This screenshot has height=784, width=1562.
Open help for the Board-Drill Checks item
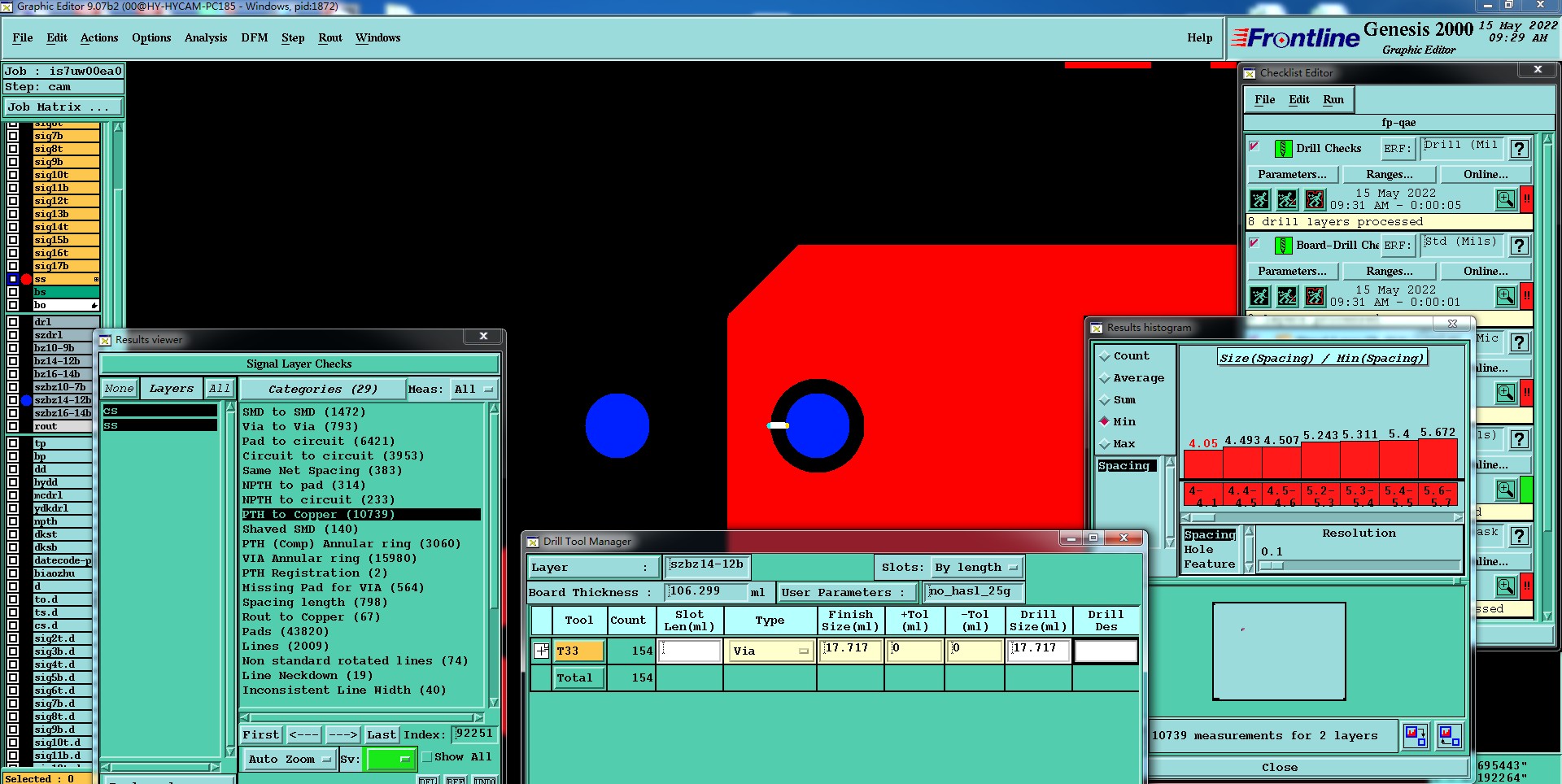(1519, 246)
